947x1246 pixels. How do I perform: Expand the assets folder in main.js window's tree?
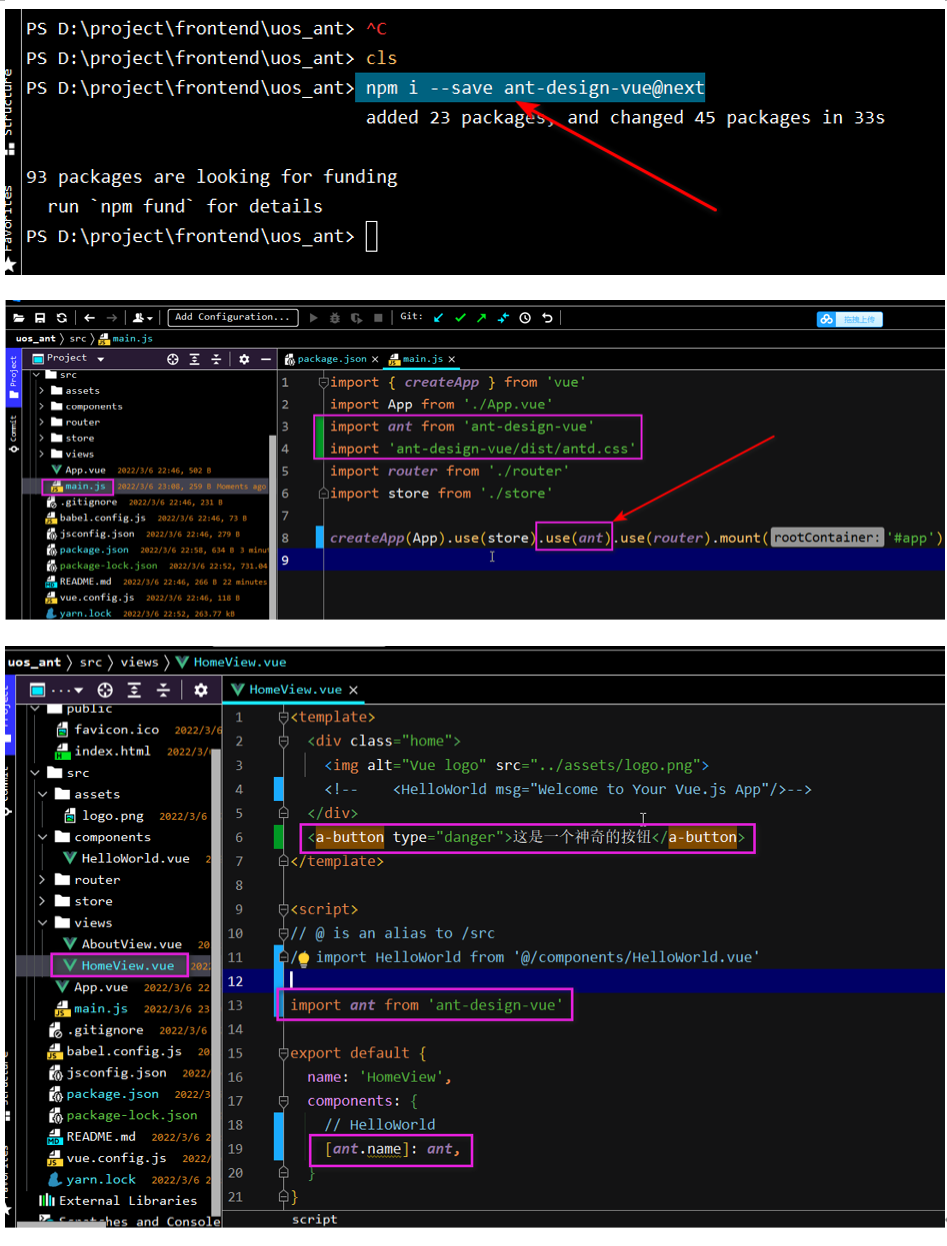click(x=42, y=391)
